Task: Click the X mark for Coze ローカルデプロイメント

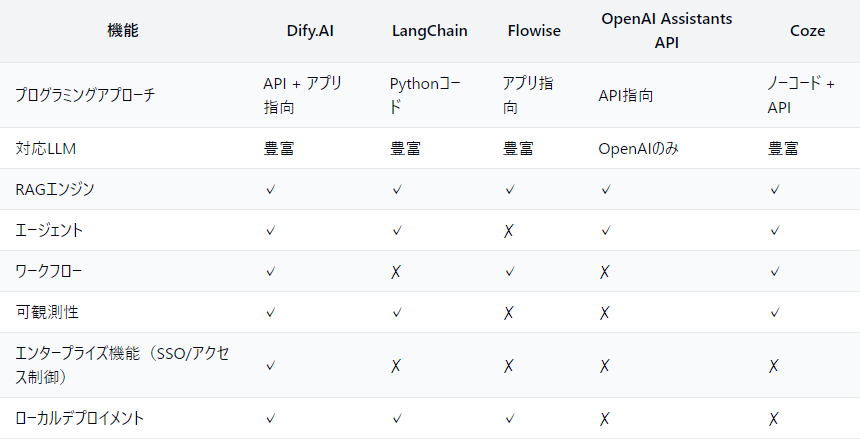Action: 774,419
